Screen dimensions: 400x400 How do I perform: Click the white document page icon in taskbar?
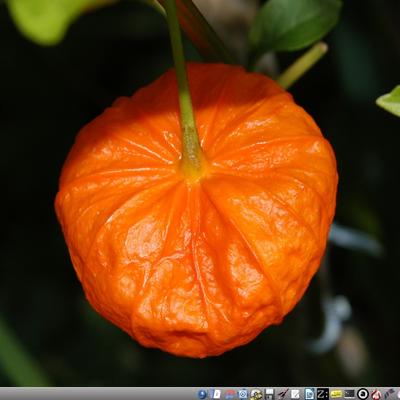216,394
